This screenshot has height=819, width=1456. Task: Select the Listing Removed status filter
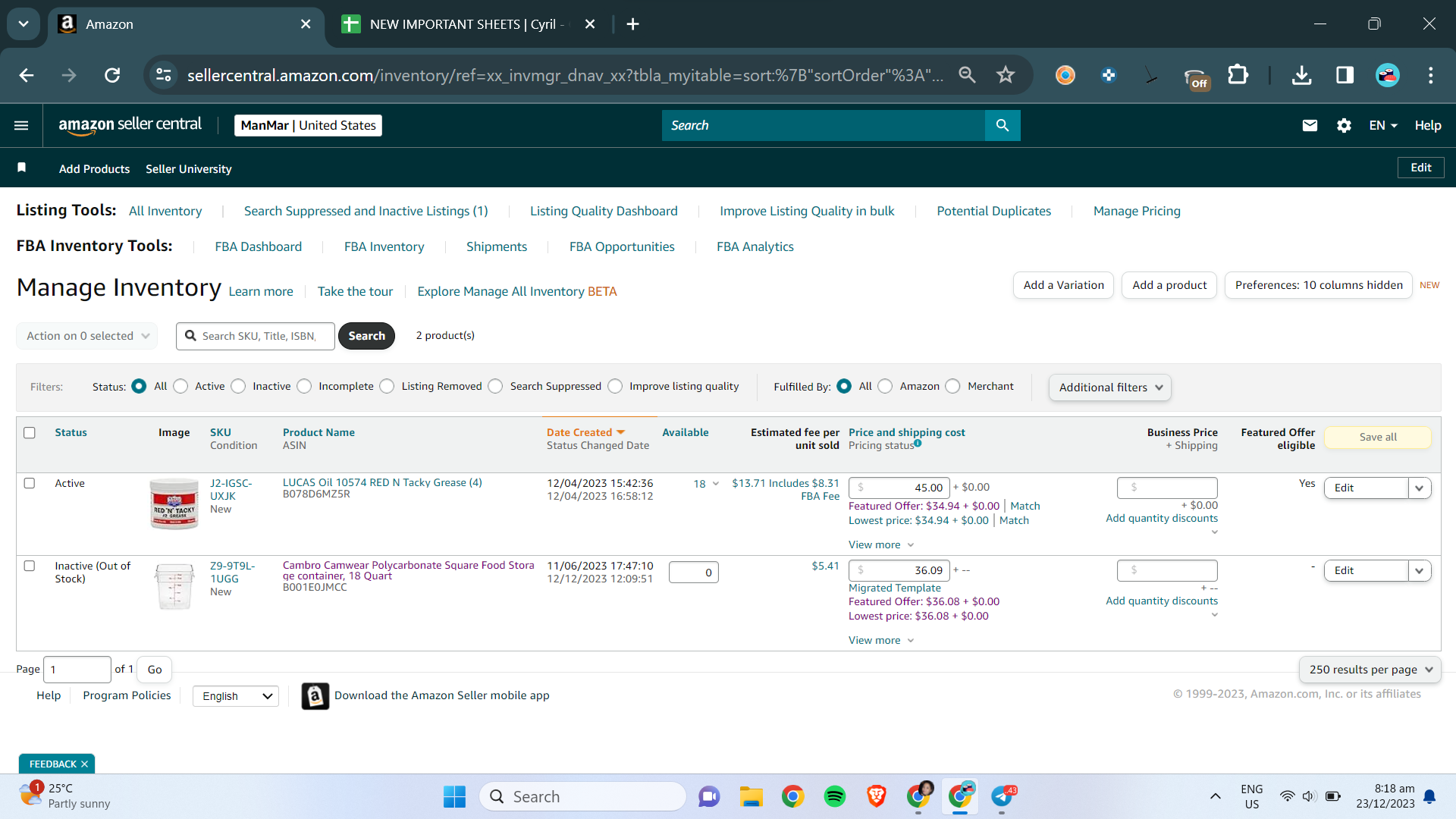click(387, 386)
